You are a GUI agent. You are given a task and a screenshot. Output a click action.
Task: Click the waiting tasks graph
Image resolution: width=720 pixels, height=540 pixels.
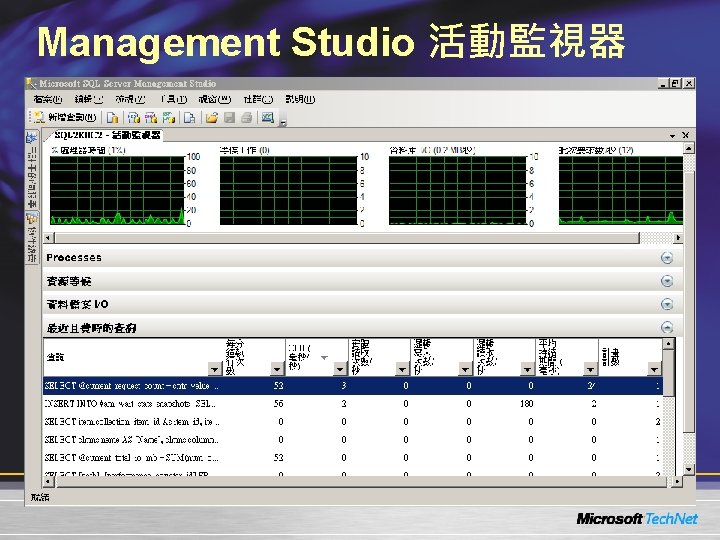click(288, 190)
